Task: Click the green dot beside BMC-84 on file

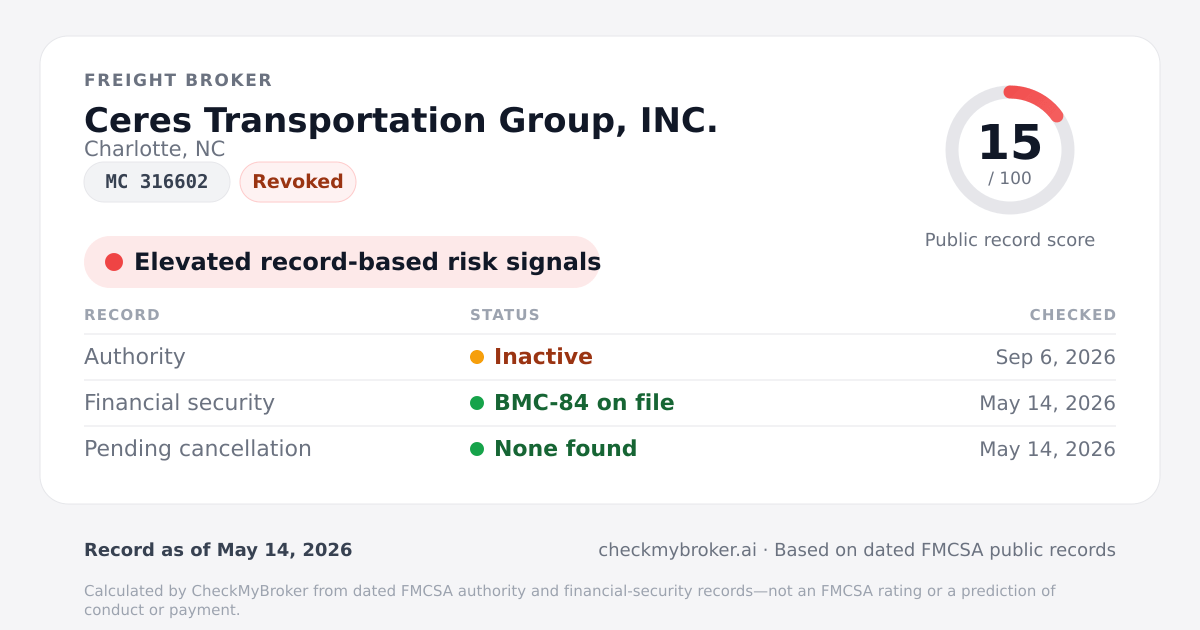Action: [x=477, y=403]
